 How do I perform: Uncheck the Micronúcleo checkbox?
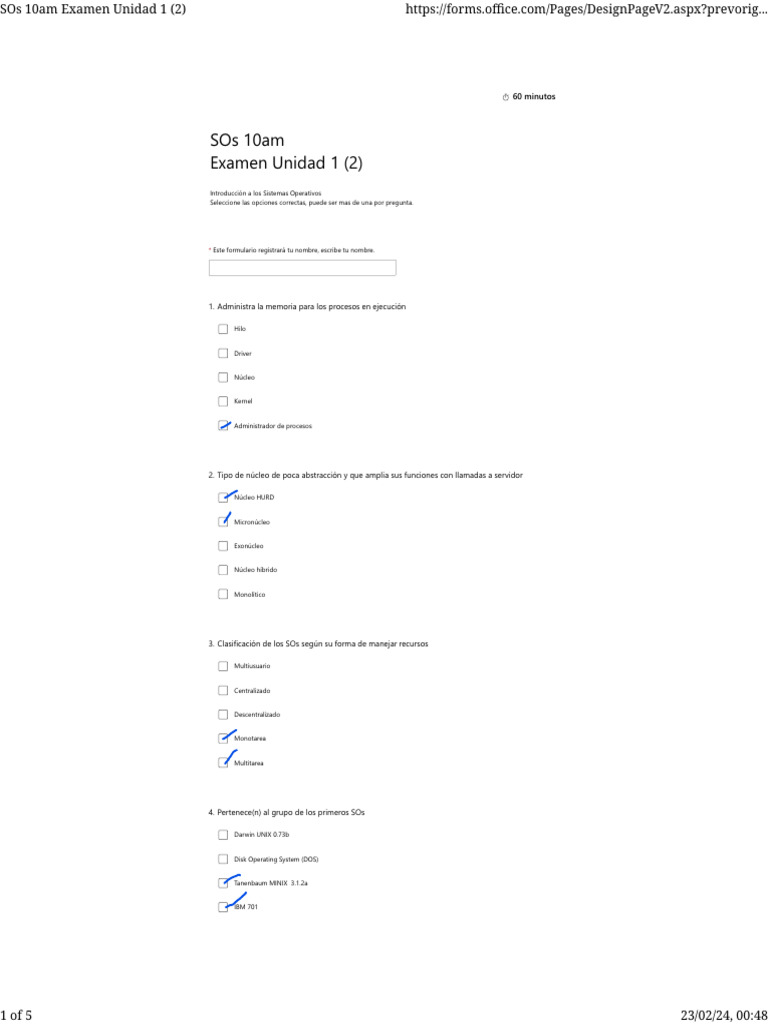click(x=223, y=522)
